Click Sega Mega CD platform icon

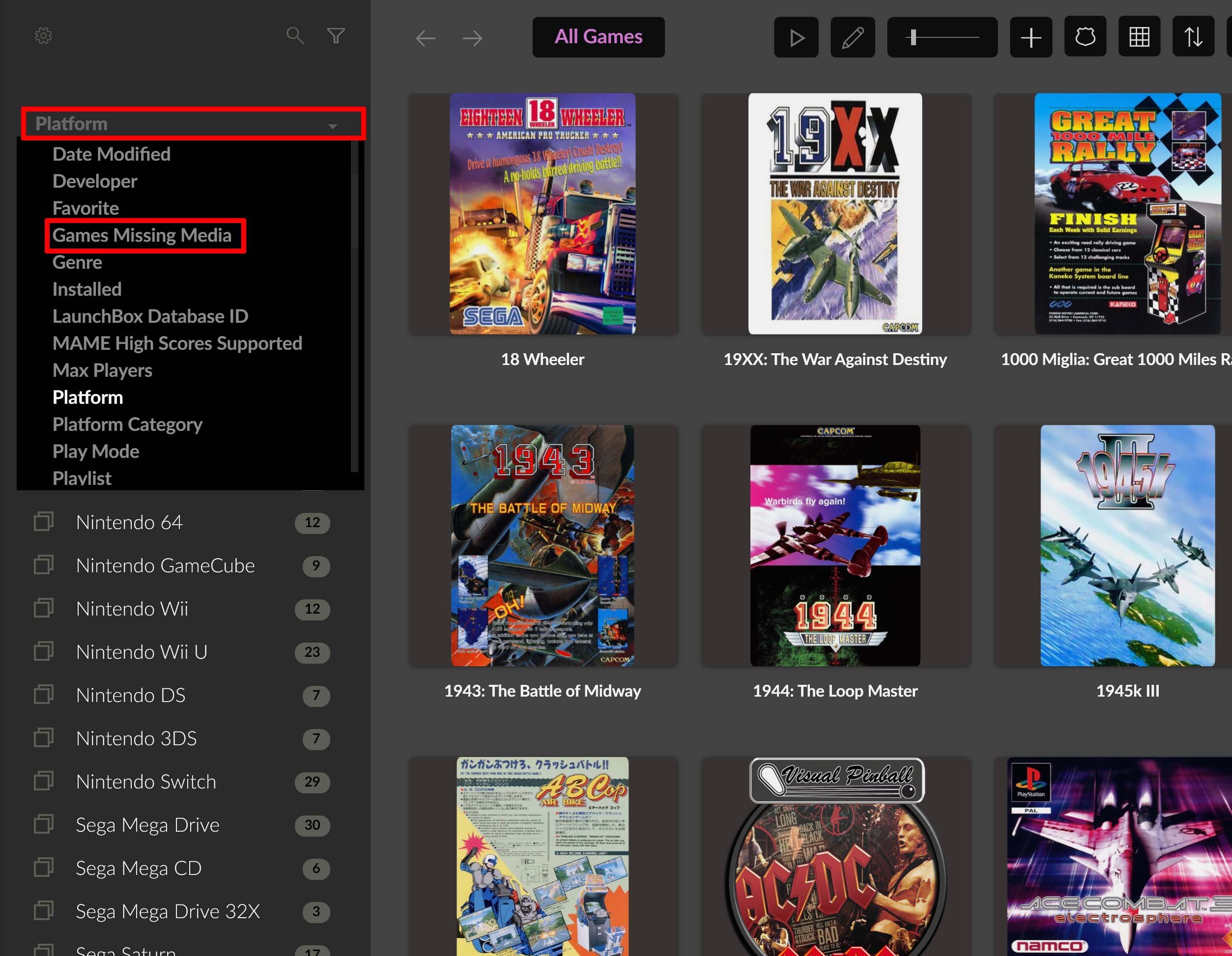[x=43, y=868]
